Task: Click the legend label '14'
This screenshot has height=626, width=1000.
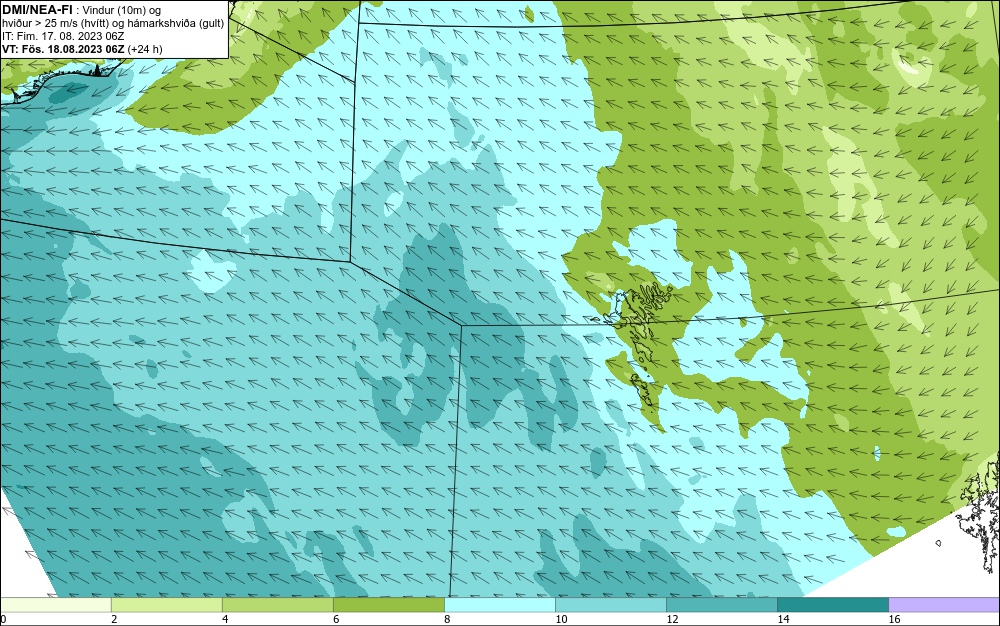Action: click(x=783, y=619)
